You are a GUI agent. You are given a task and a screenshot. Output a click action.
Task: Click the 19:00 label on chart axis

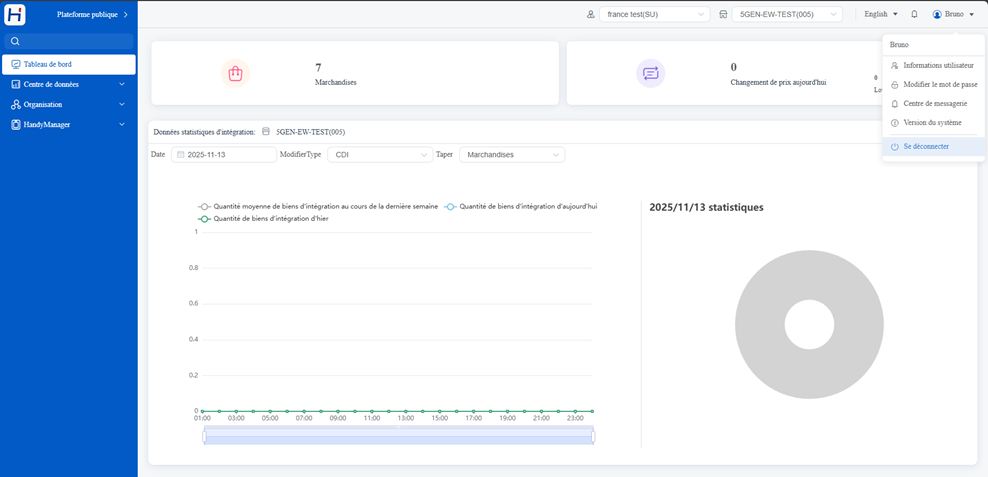tap(507, 418)
